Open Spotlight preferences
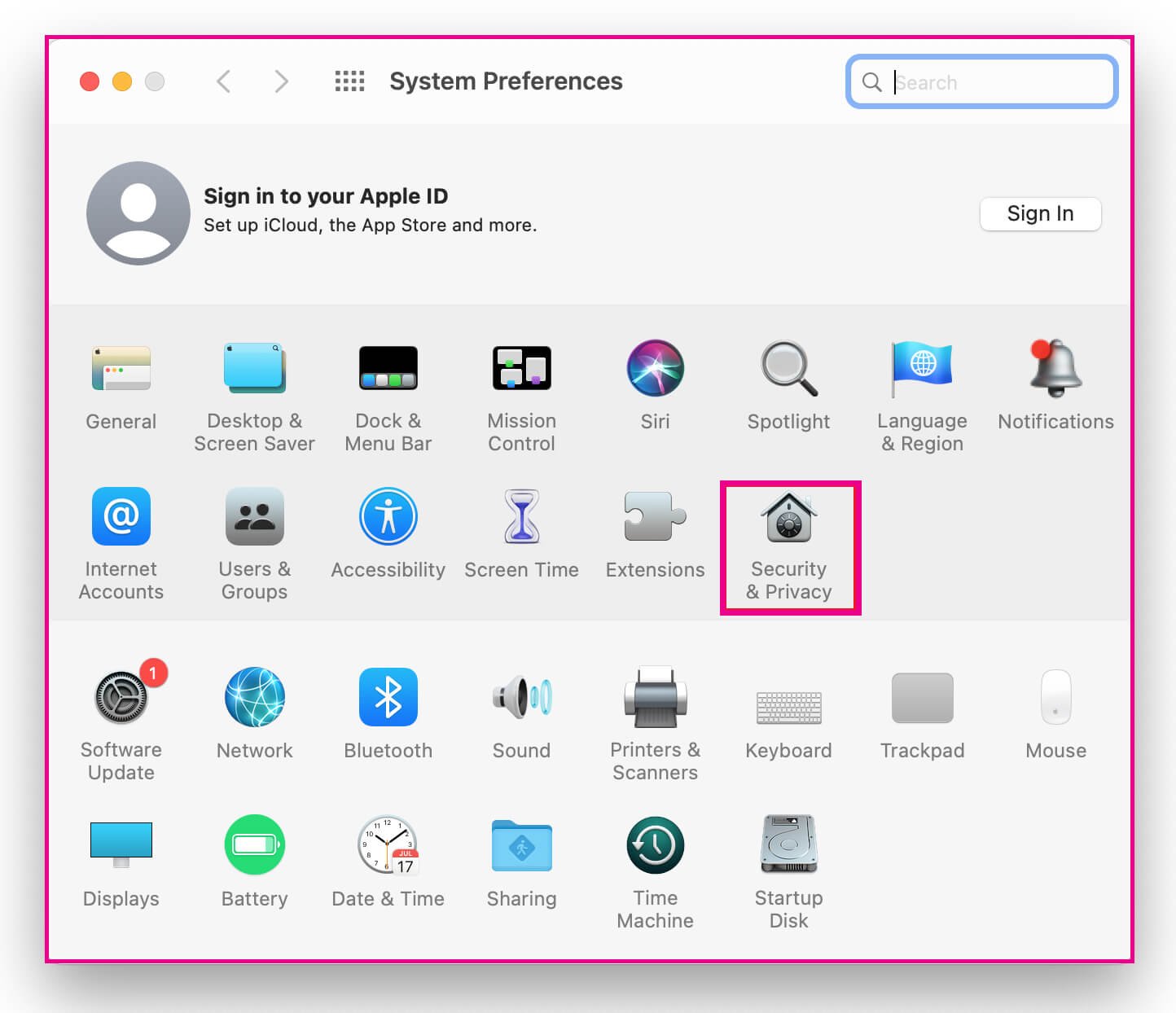Screen dimensions: 1176x1013 point(788,383)
